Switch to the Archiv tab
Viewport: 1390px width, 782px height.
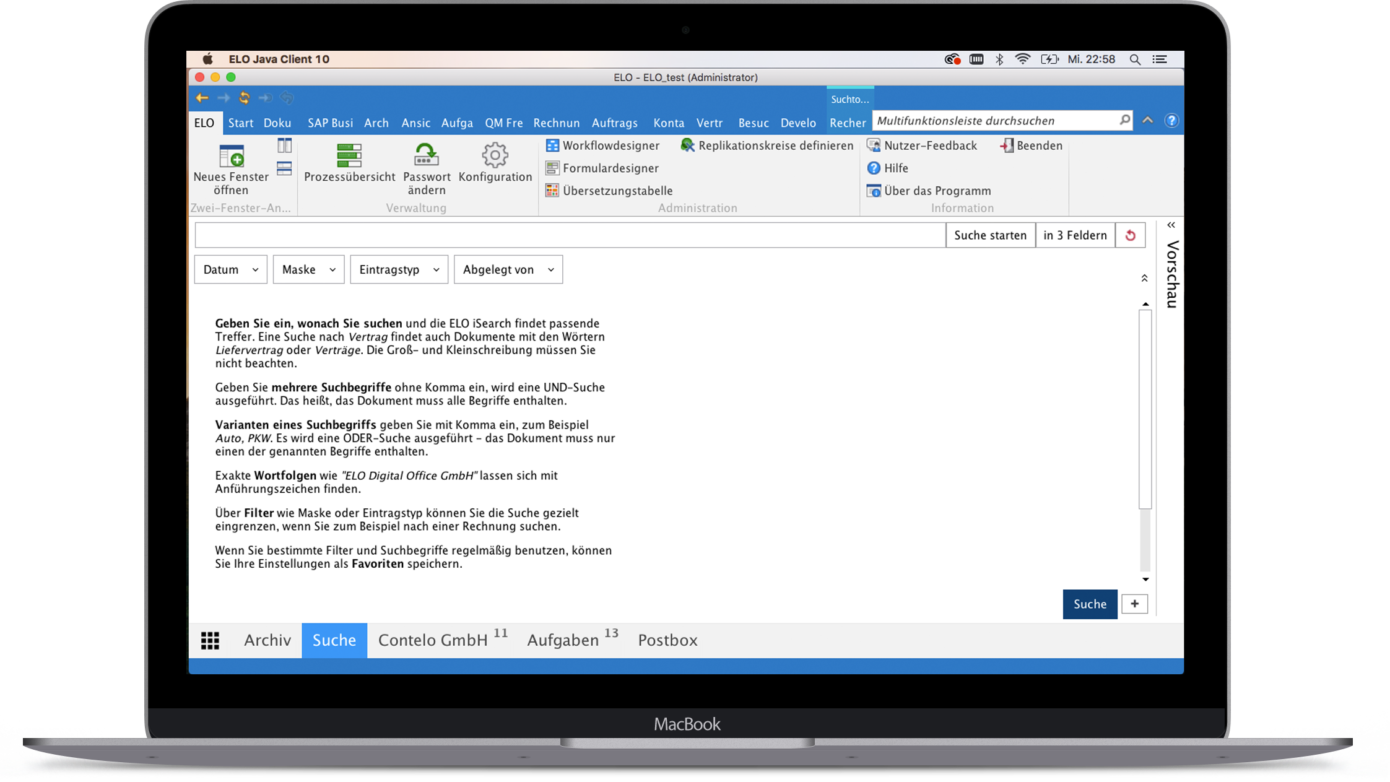click(268, 640)
